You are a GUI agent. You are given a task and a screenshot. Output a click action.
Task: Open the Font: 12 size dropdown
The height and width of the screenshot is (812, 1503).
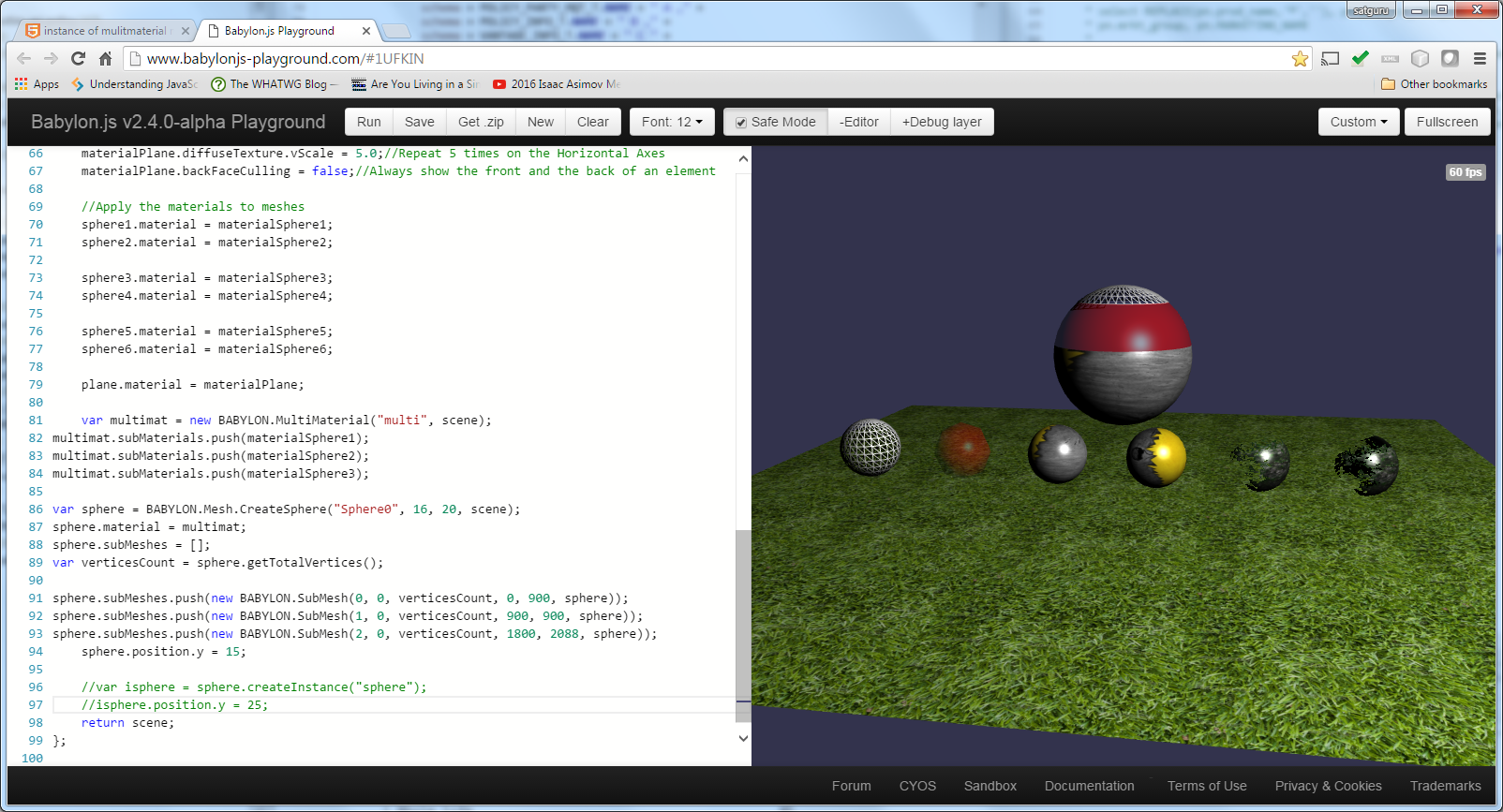tap(672, 122)
